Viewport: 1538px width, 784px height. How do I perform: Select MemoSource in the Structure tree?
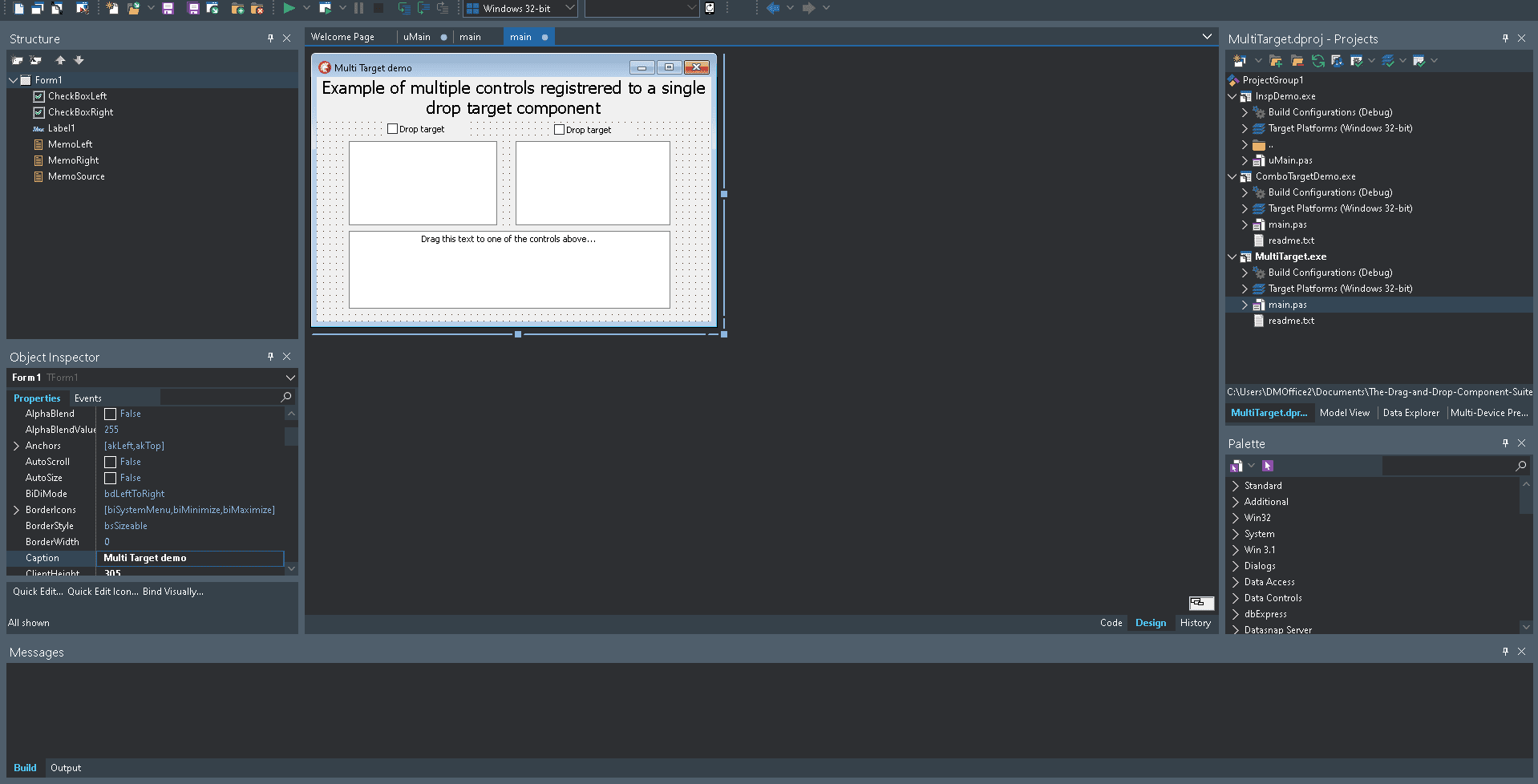(76, 176)
